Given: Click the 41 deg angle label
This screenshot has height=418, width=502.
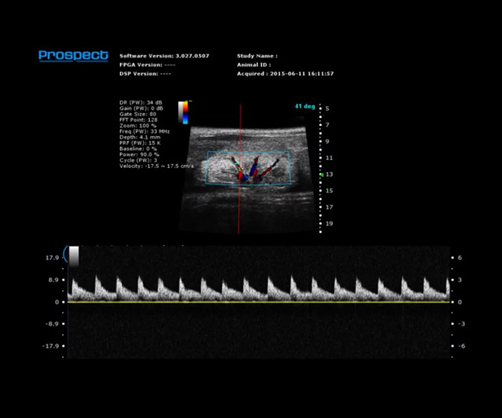Looking at the screenshot, I should coord(305,106).
